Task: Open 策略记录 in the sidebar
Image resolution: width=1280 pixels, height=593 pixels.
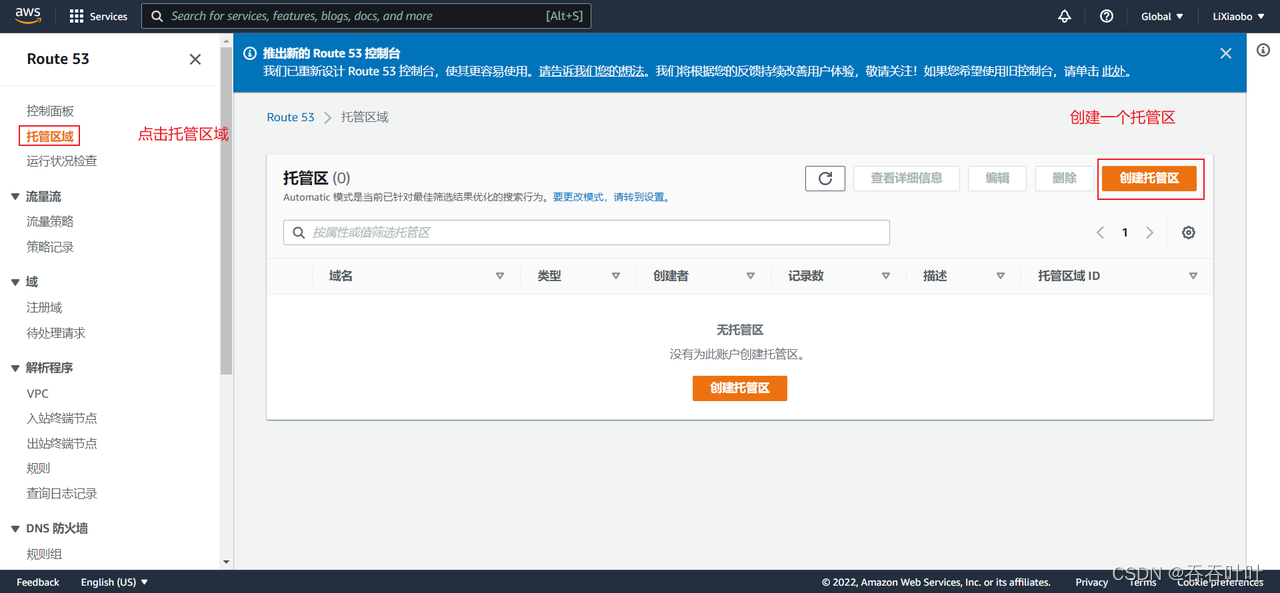Action: coord(50,247)
